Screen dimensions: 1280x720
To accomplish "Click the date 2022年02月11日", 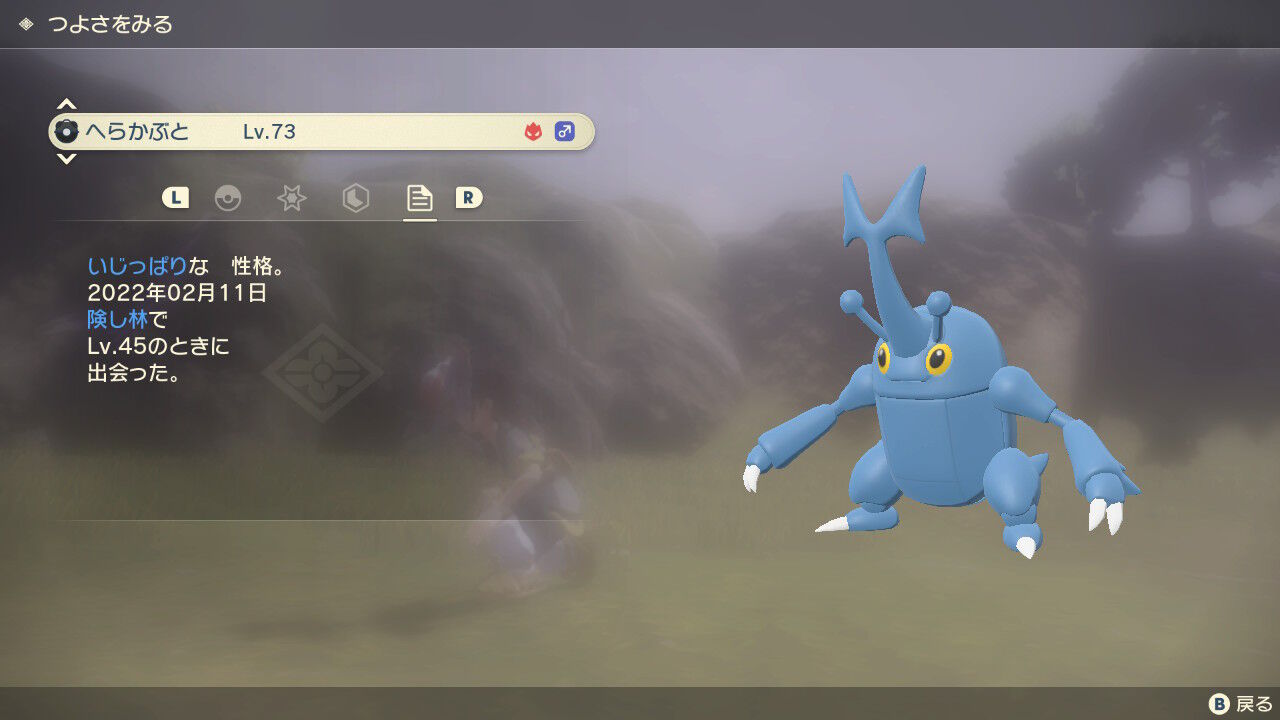I will [177, 294].
